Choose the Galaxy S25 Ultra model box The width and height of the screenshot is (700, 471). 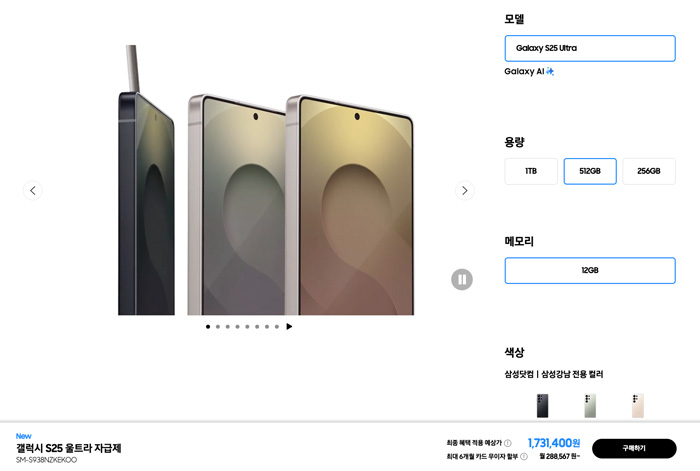point(590,48)
